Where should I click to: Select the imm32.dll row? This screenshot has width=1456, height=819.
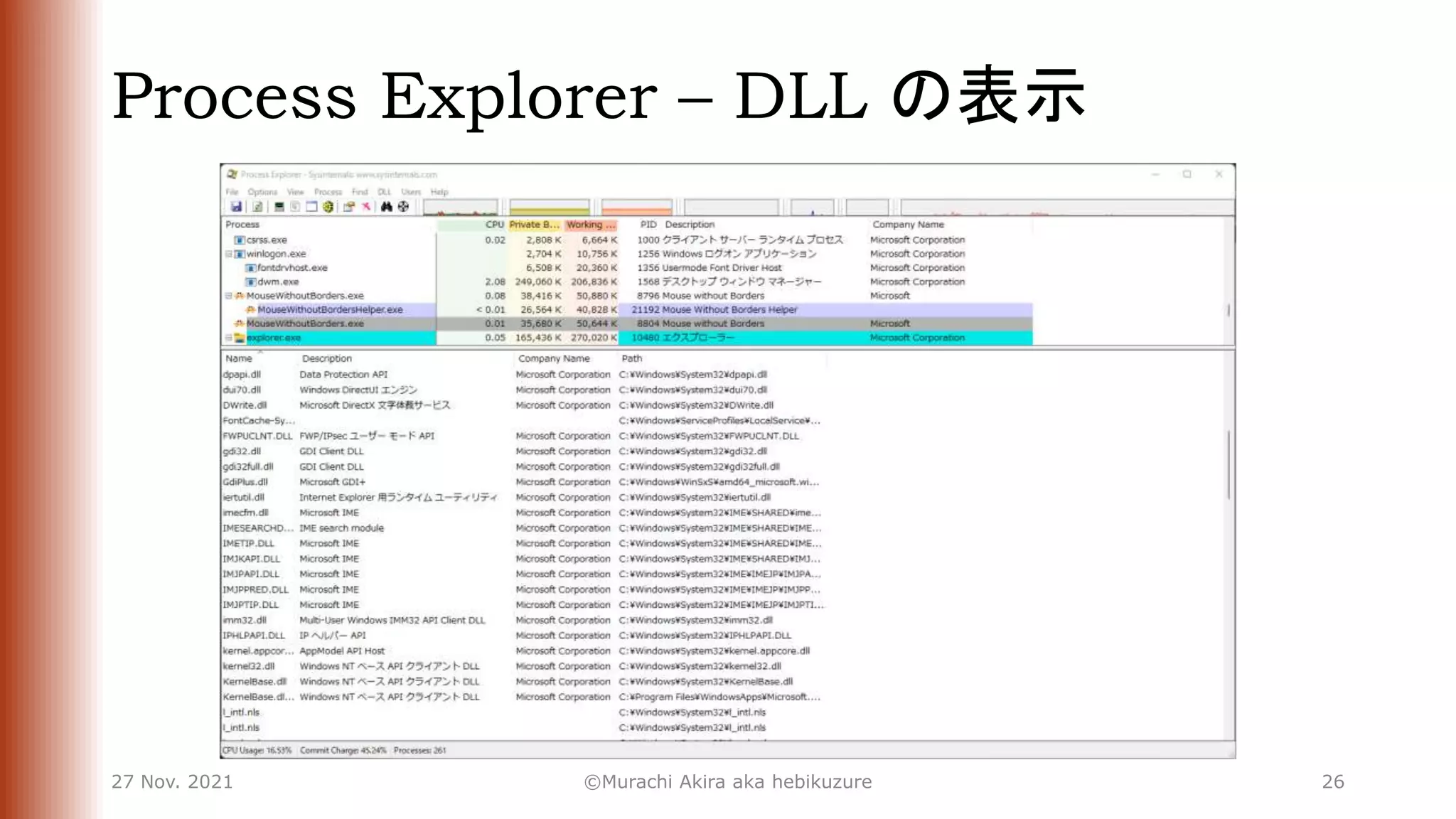tap(524, 621)
